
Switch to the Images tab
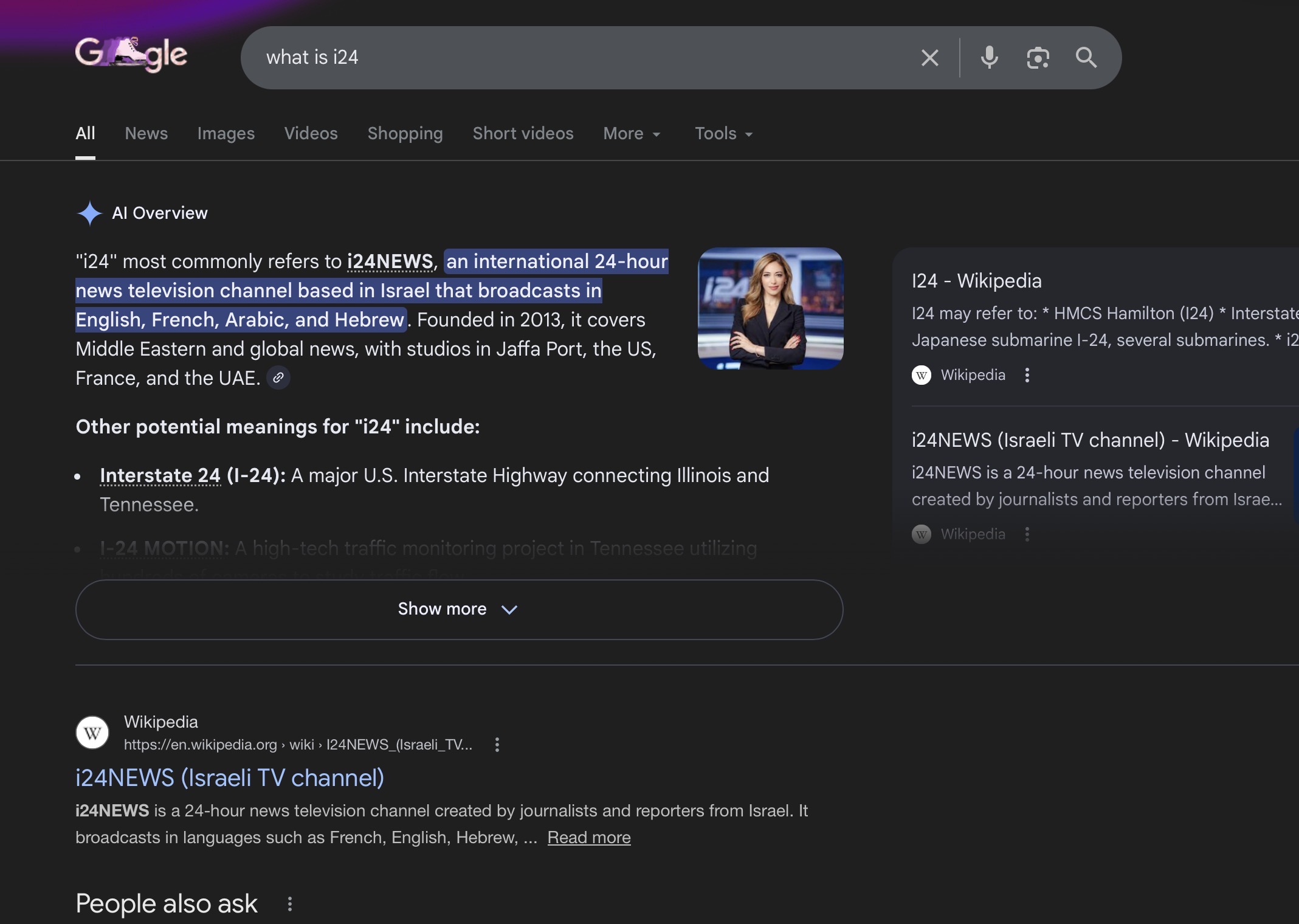226,134
